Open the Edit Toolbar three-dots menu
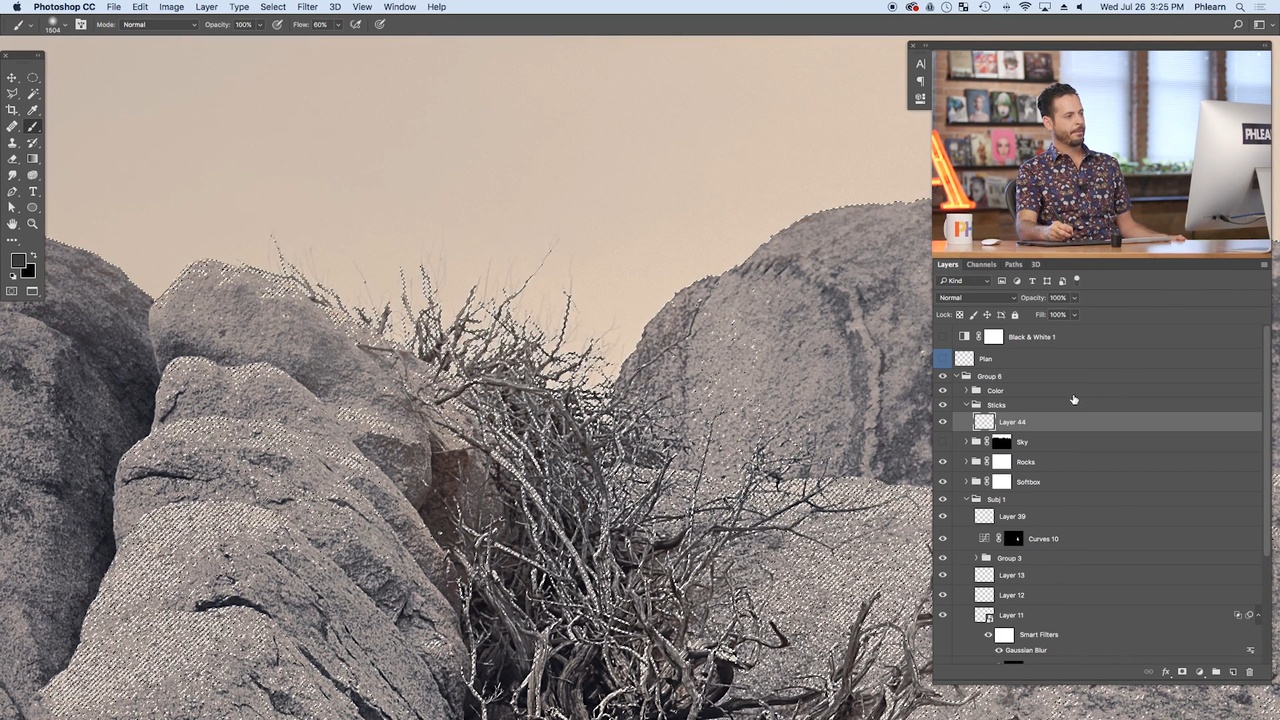Viewport: 1280px width, 720px height. click(x=12, y=240)
